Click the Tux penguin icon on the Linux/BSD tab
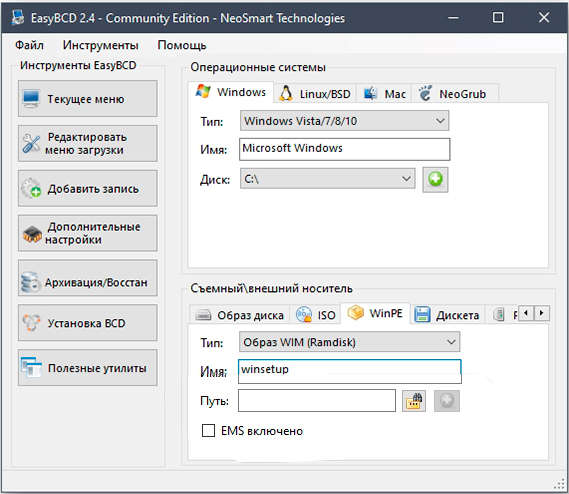569x494 pixels. 286,93
